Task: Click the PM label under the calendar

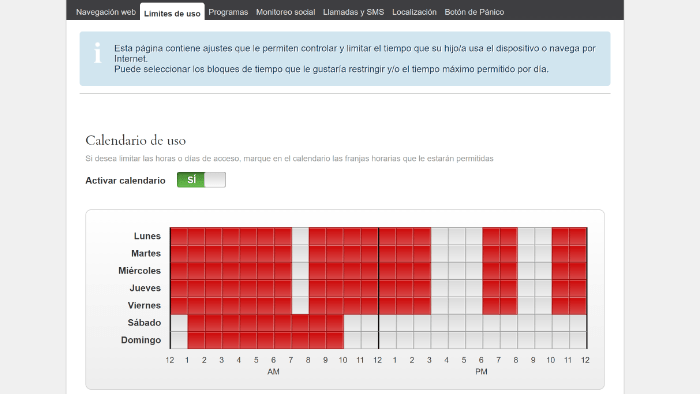Action: tap(481, 372)
